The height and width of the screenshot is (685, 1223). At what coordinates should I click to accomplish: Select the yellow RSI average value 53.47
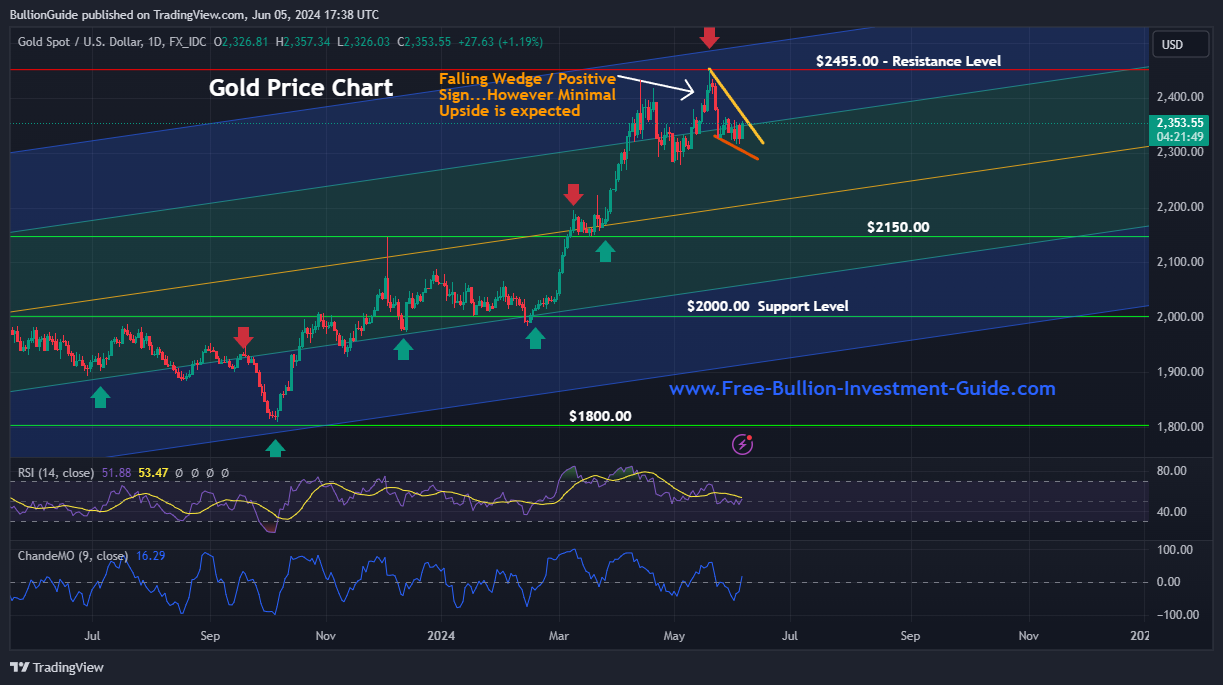154,472
